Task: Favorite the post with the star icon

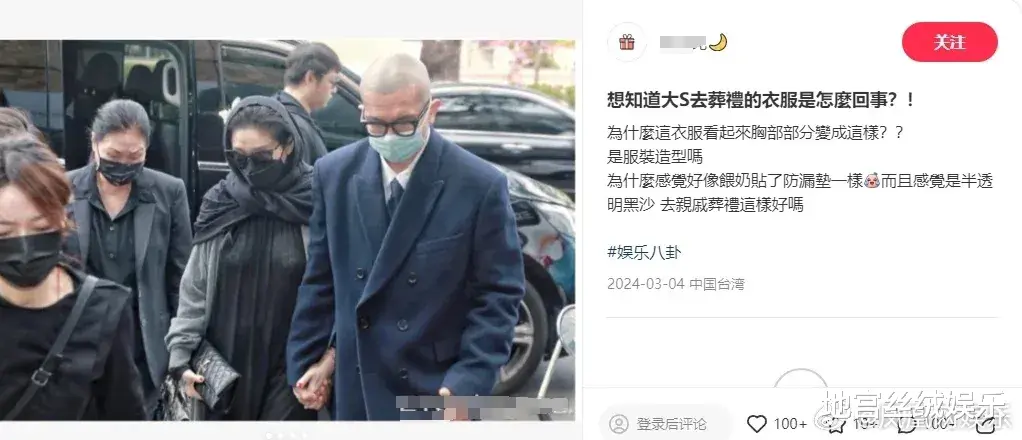Action: coord(837,424)
